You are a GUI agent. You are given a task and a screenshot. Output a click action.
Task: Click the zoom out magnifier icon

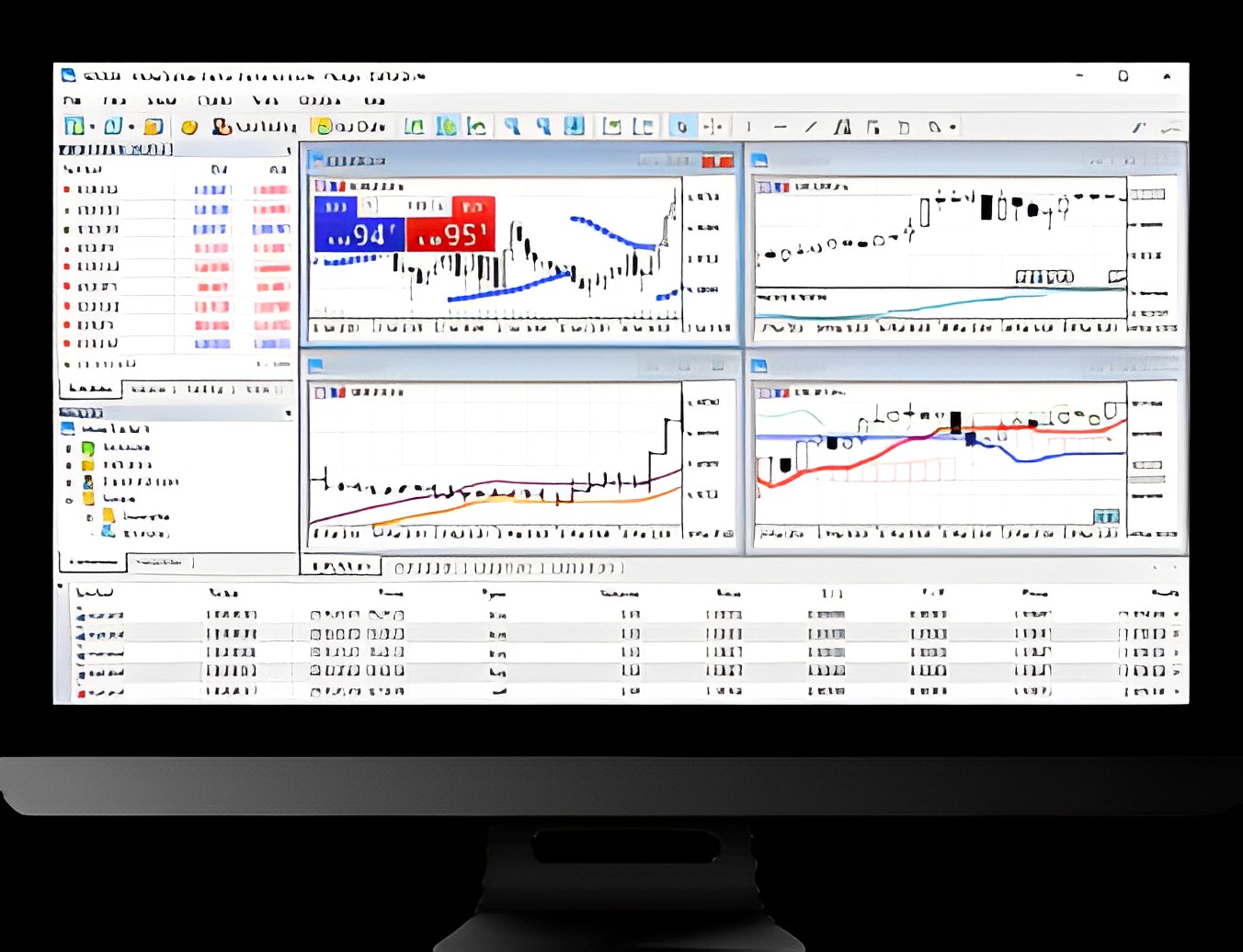click(543, 127)
